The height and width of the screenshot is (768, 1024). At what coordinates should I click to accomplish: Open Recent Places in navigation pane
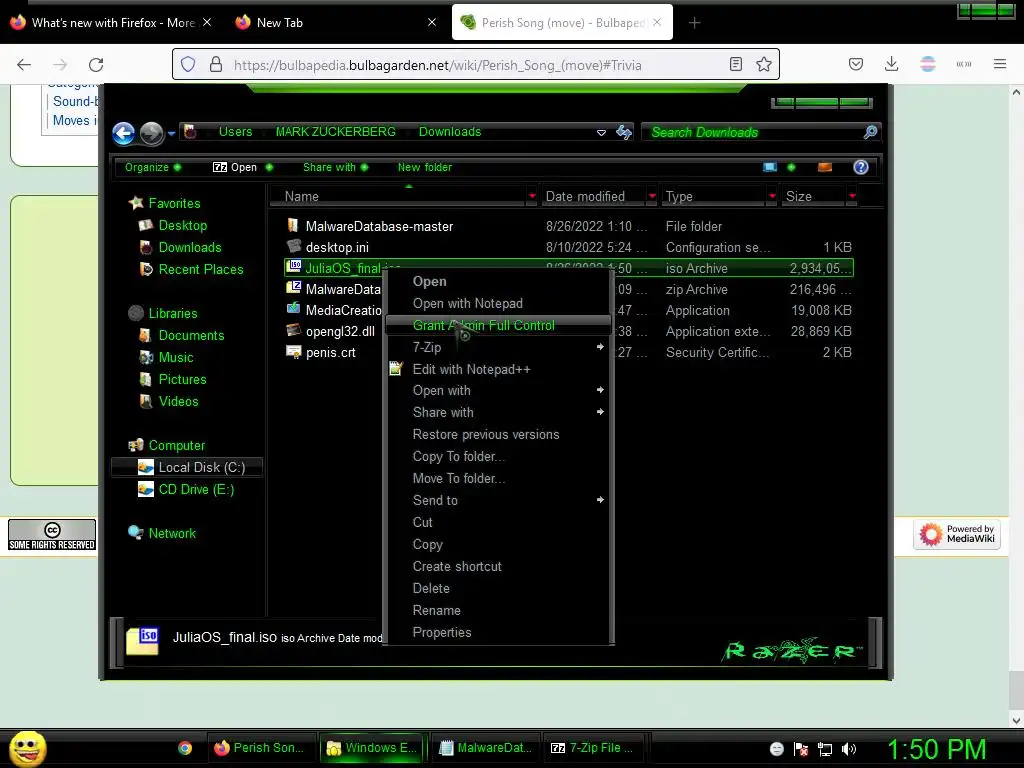(x=200, y=269)
